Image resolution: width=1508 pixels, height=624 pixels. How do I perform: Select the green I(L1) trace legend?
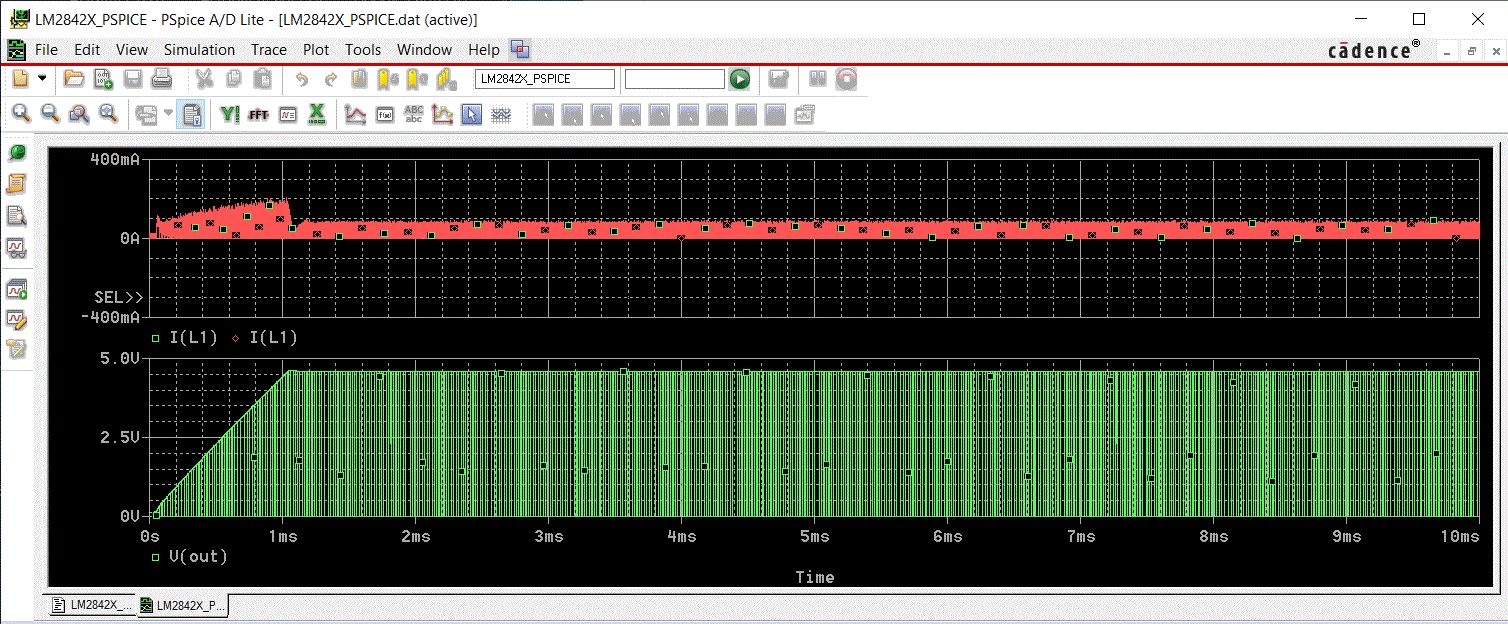point(195,338)
